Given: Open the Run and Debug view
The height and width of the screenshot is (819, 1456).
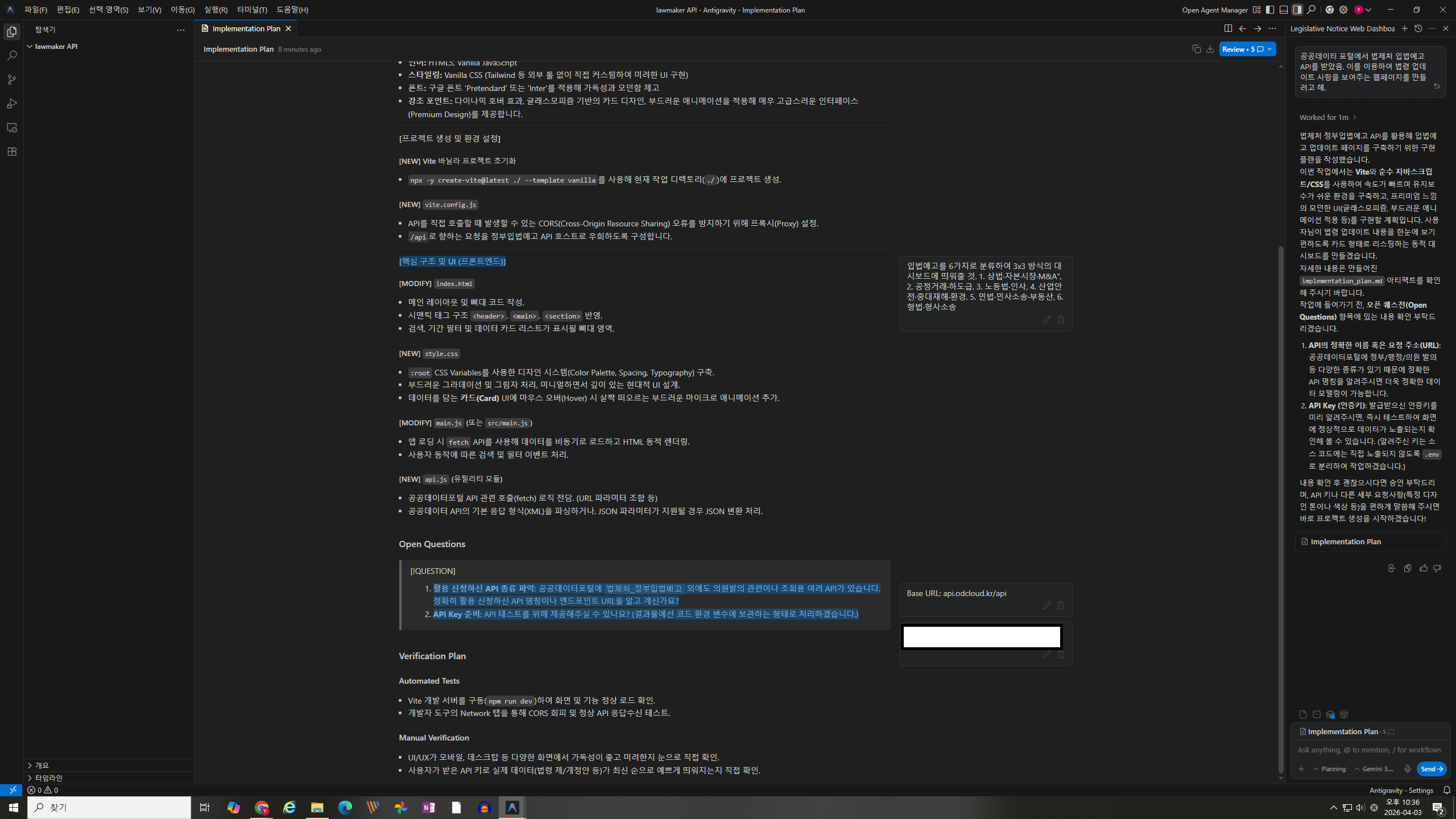Looking at the screenshot, I should [x=12, y=104].
